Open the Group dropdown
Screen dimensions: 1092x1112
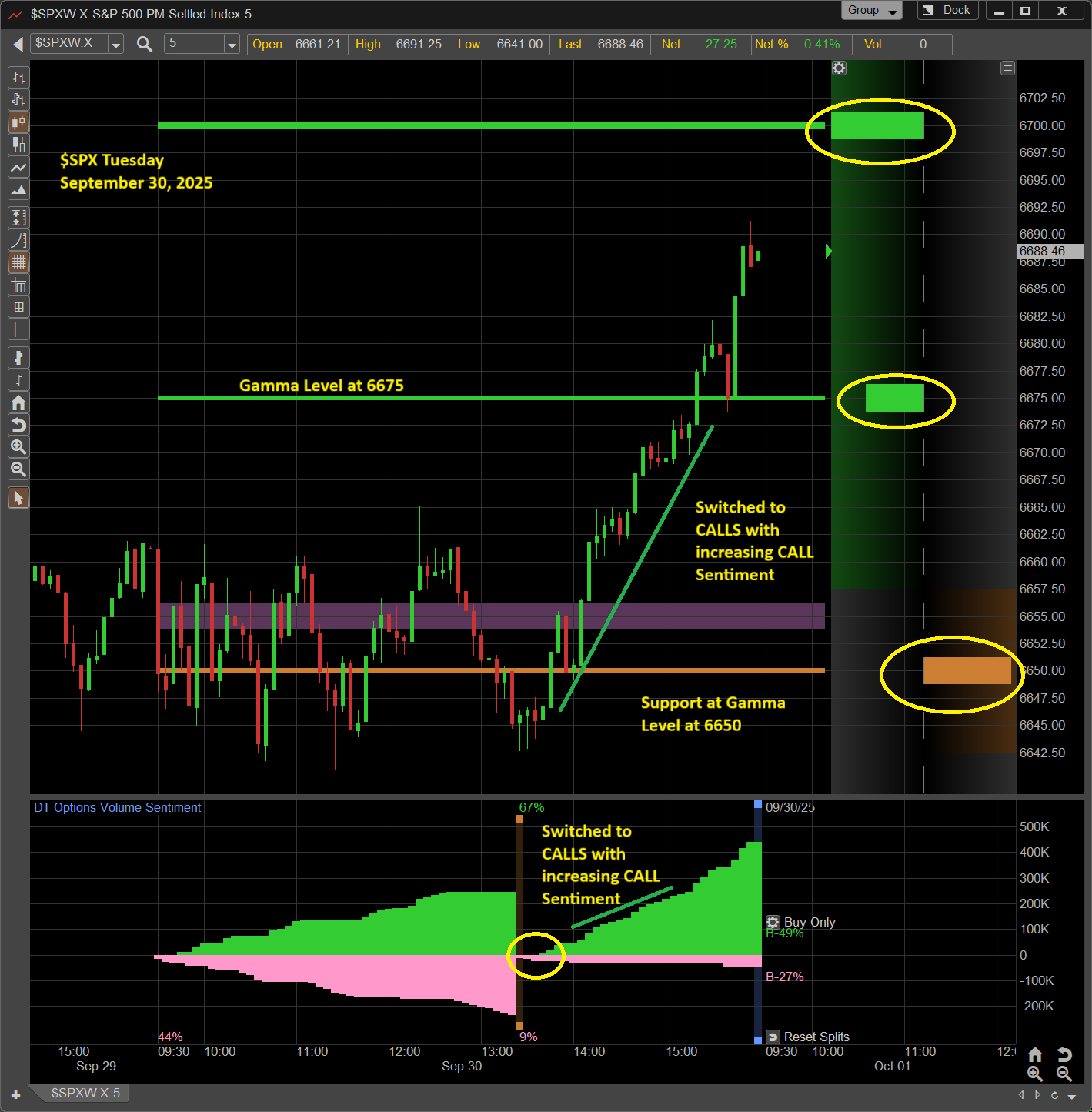click(872, 10)
